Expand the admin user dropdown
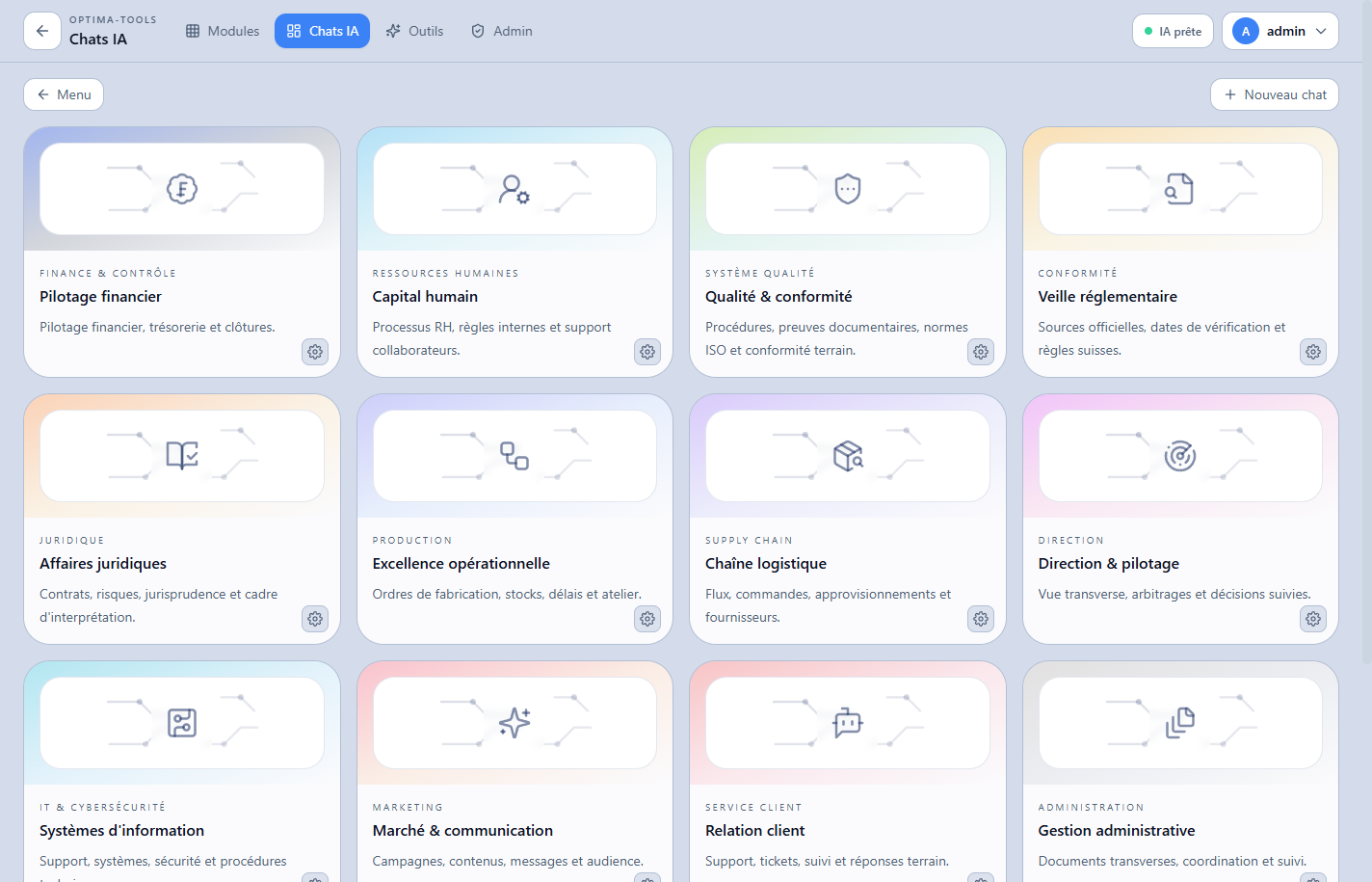Screen dimensions: 1372x882 pyautogui.click(x=1280, y=31)
